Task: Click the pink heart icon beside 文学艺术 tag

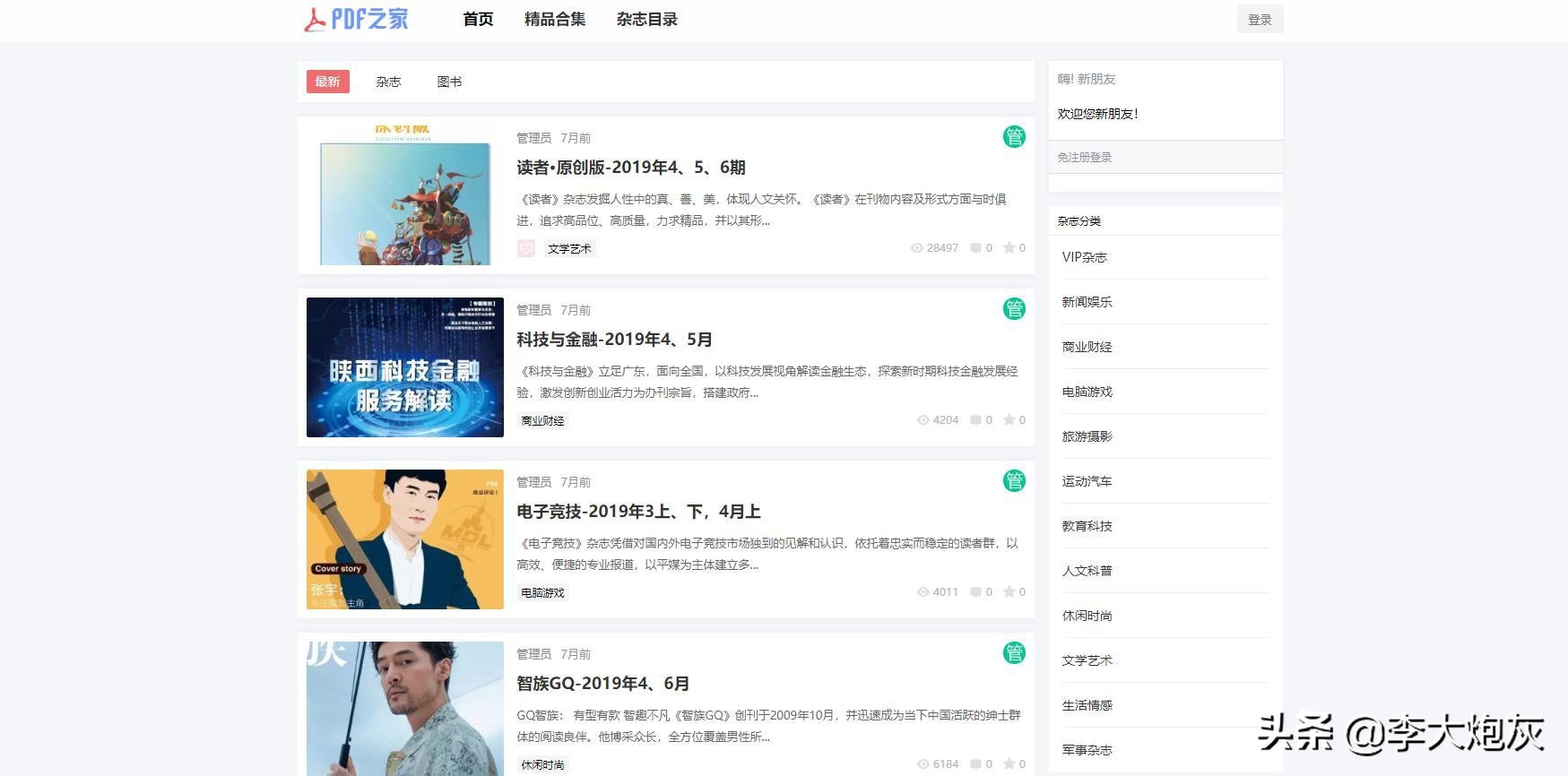Action: (526, 248)
